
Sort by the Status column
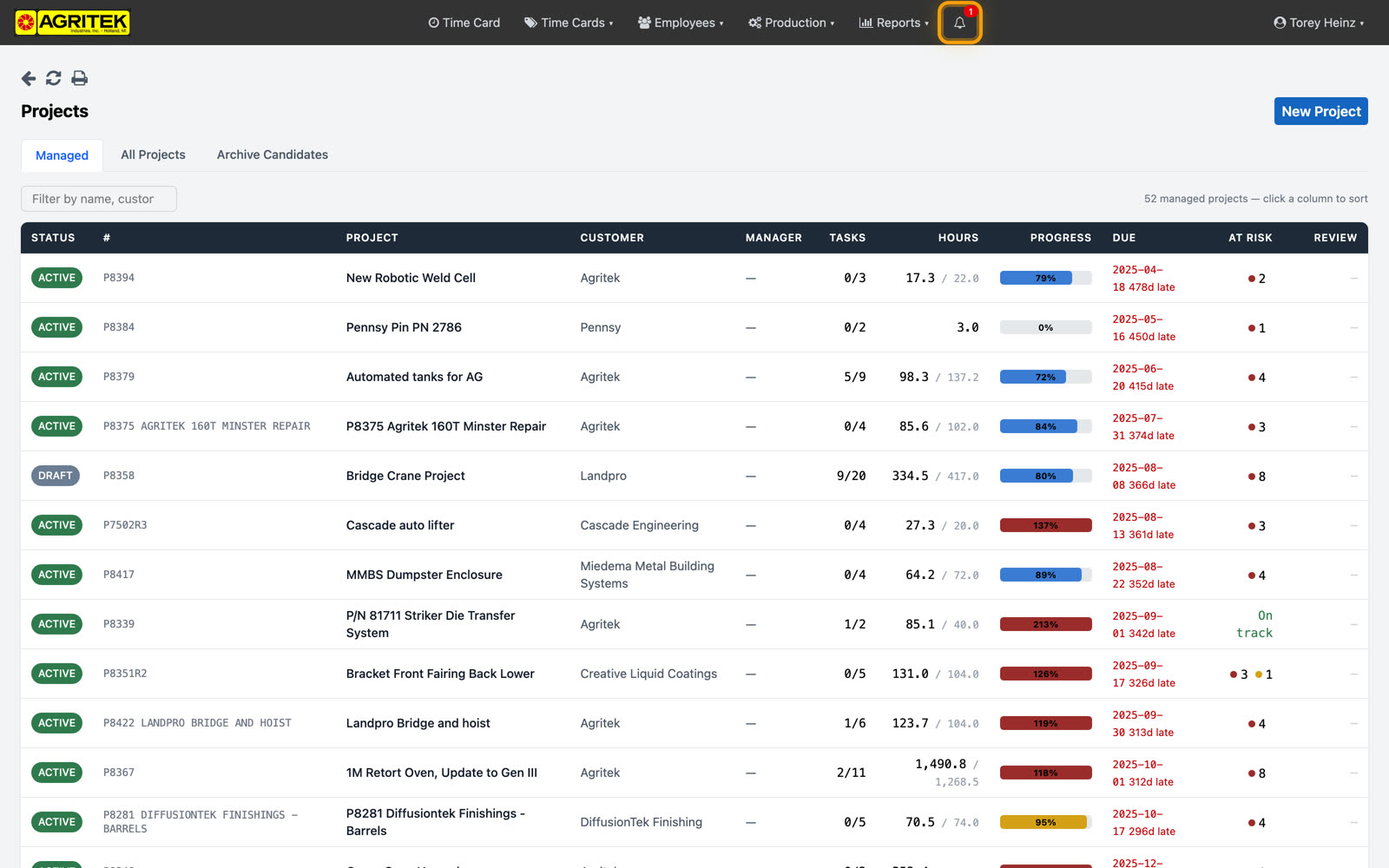pyautogui.click(x=53, y=238)
